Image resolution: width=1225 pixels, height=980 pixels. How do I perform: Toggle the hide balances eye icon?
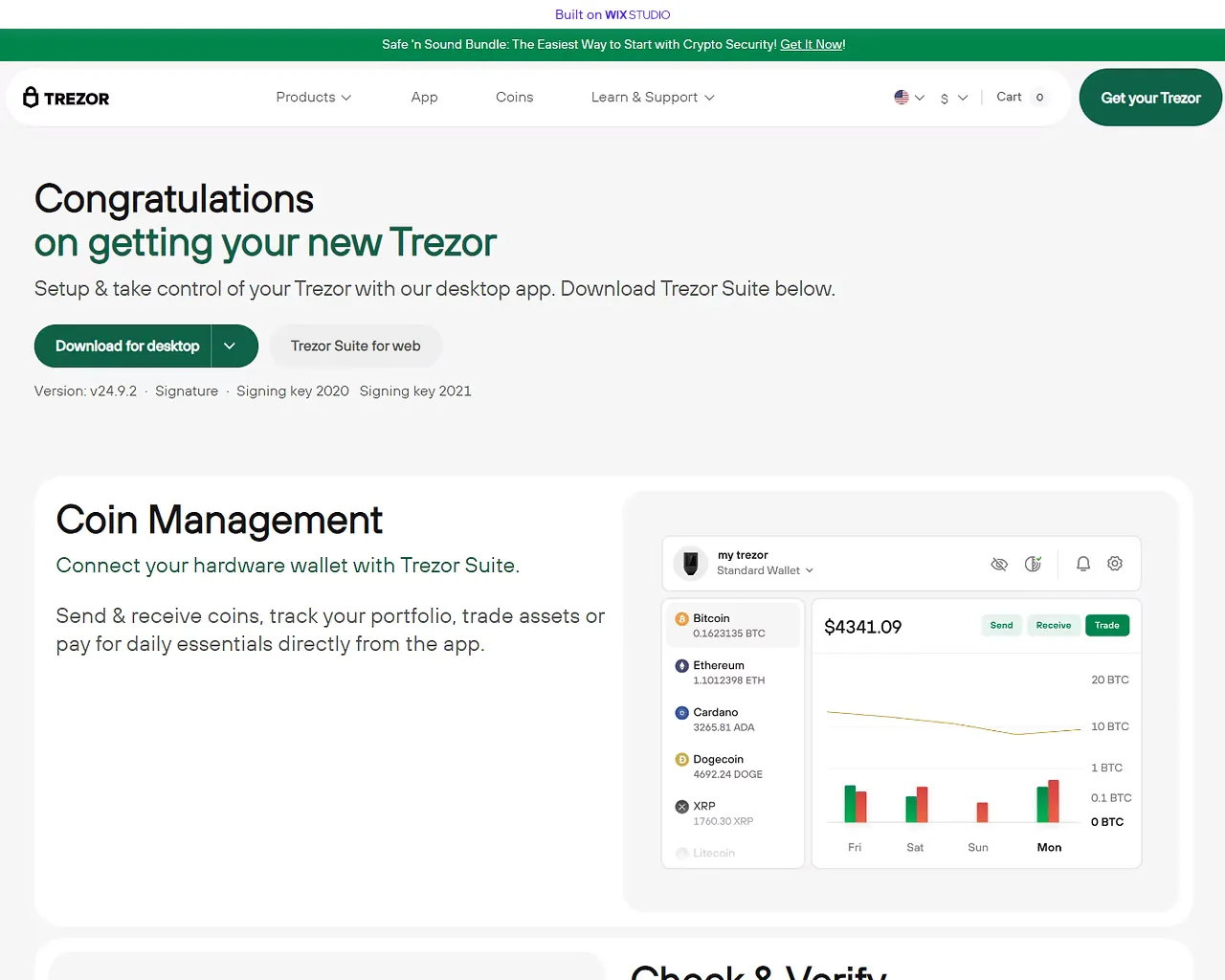tap(999, 564)
